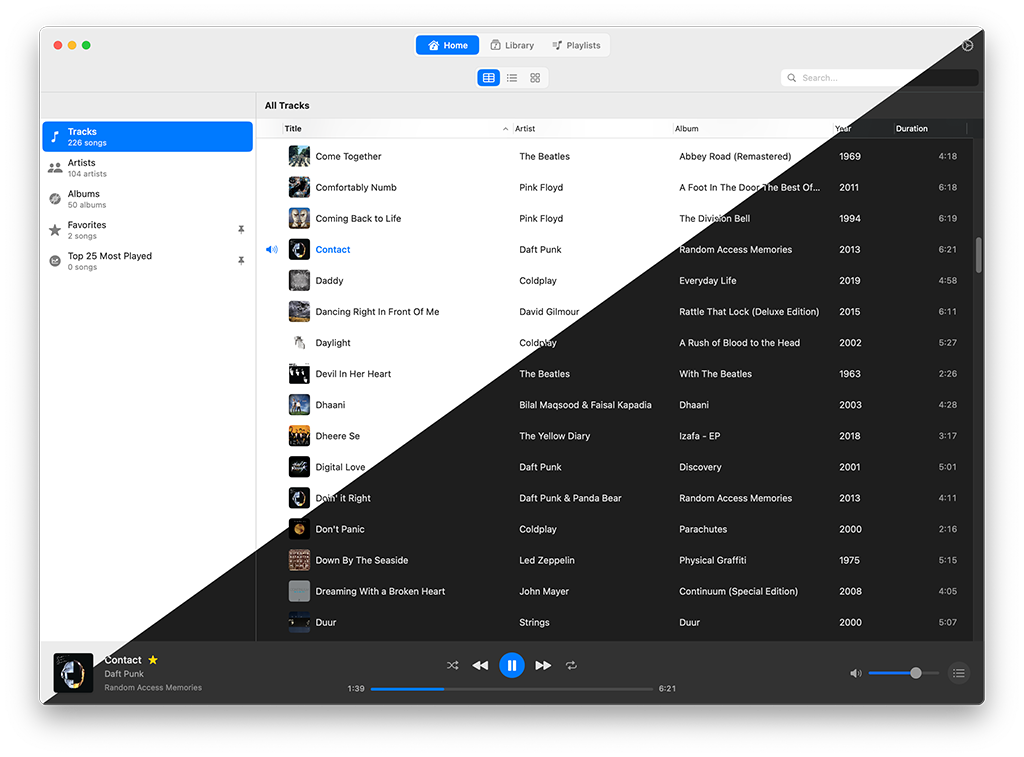
Task: Click the Contact track artwork in list
Action: (x=299, y=250)
